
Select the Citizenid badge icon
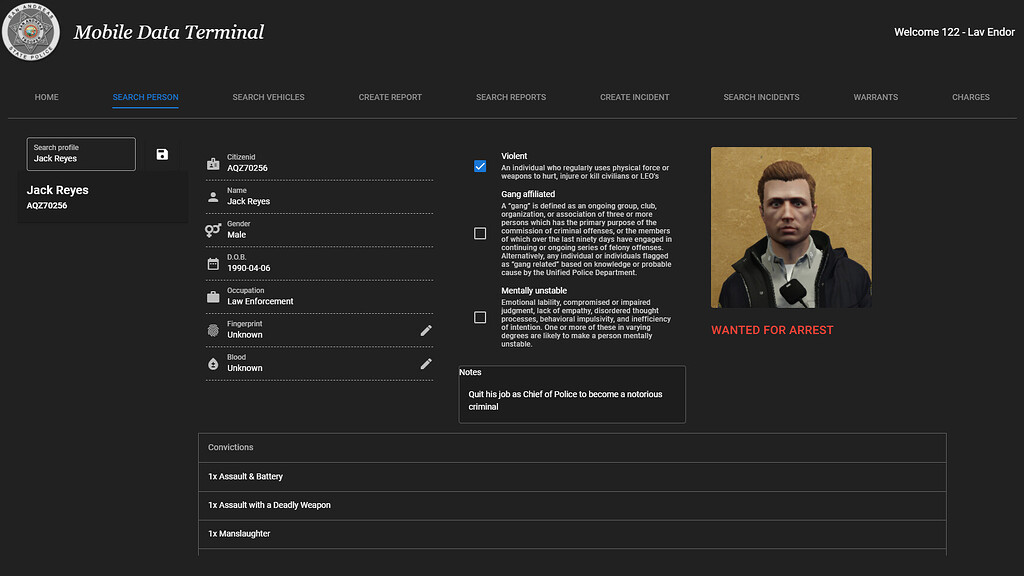click(x=211, y=162)
